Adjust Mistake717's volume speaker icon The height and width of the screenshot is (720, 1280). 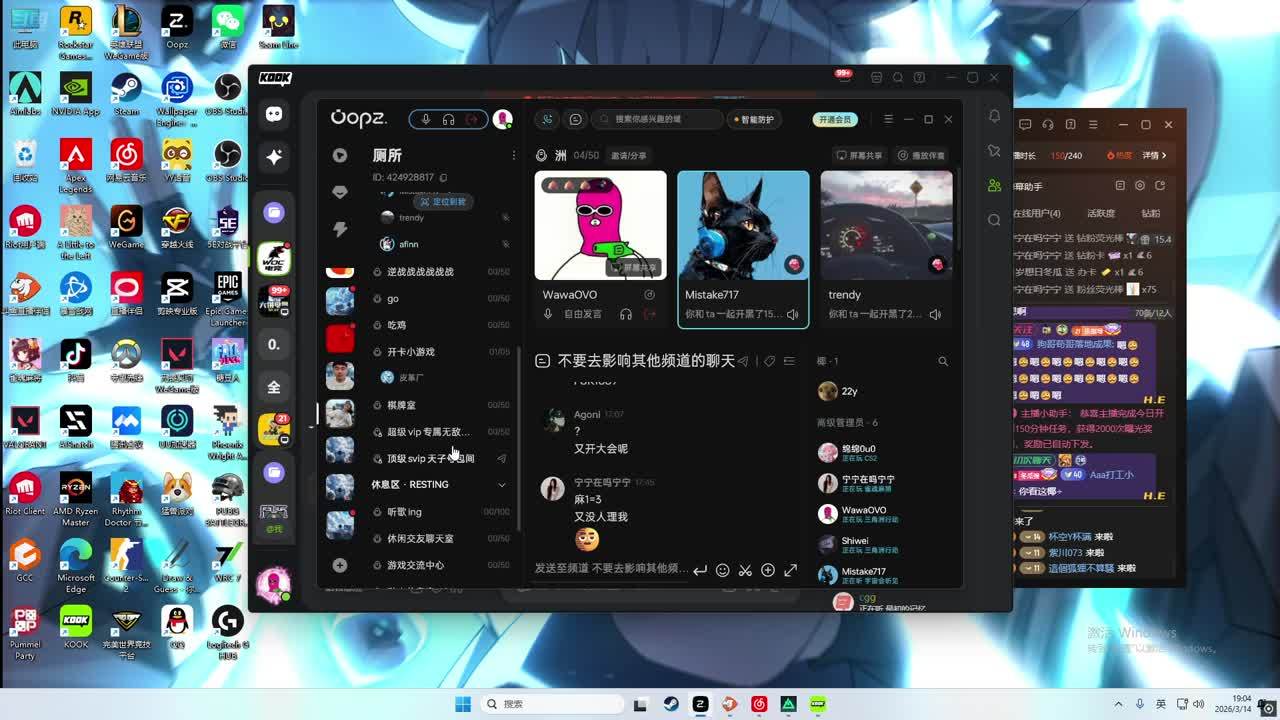tap(792, 314)
